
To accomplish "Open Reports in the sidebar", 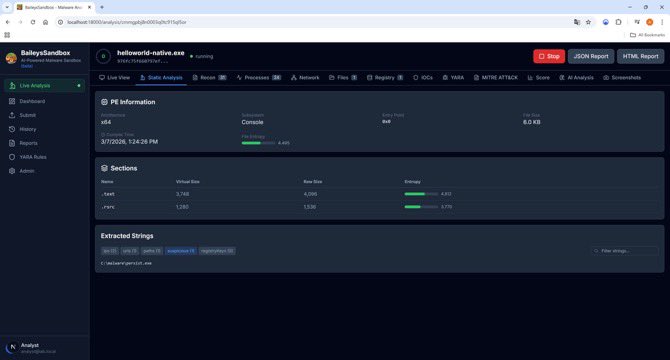I will [44, 143].
